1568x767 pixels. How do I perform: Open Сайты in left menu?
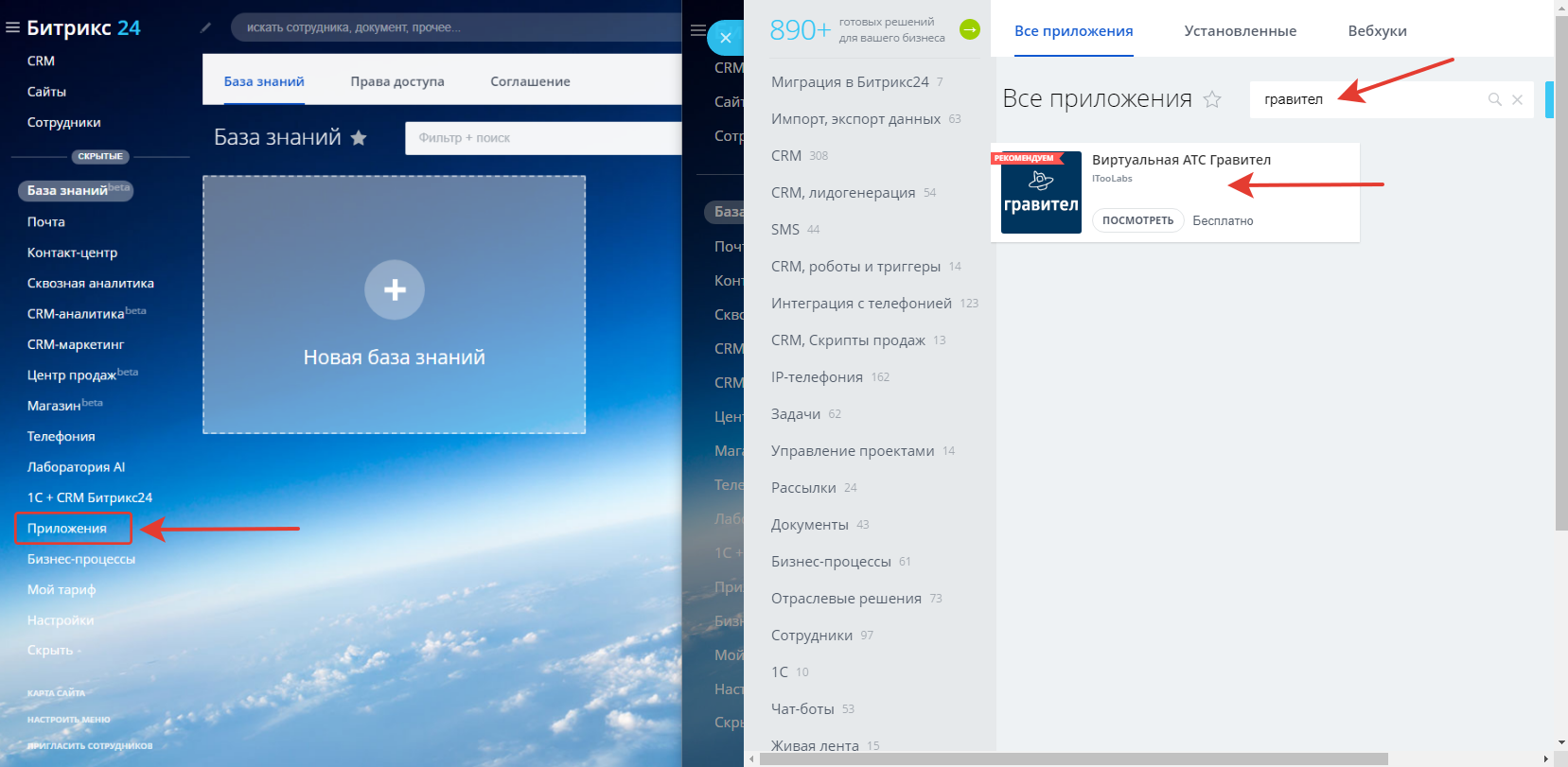[x=46, y=92]
